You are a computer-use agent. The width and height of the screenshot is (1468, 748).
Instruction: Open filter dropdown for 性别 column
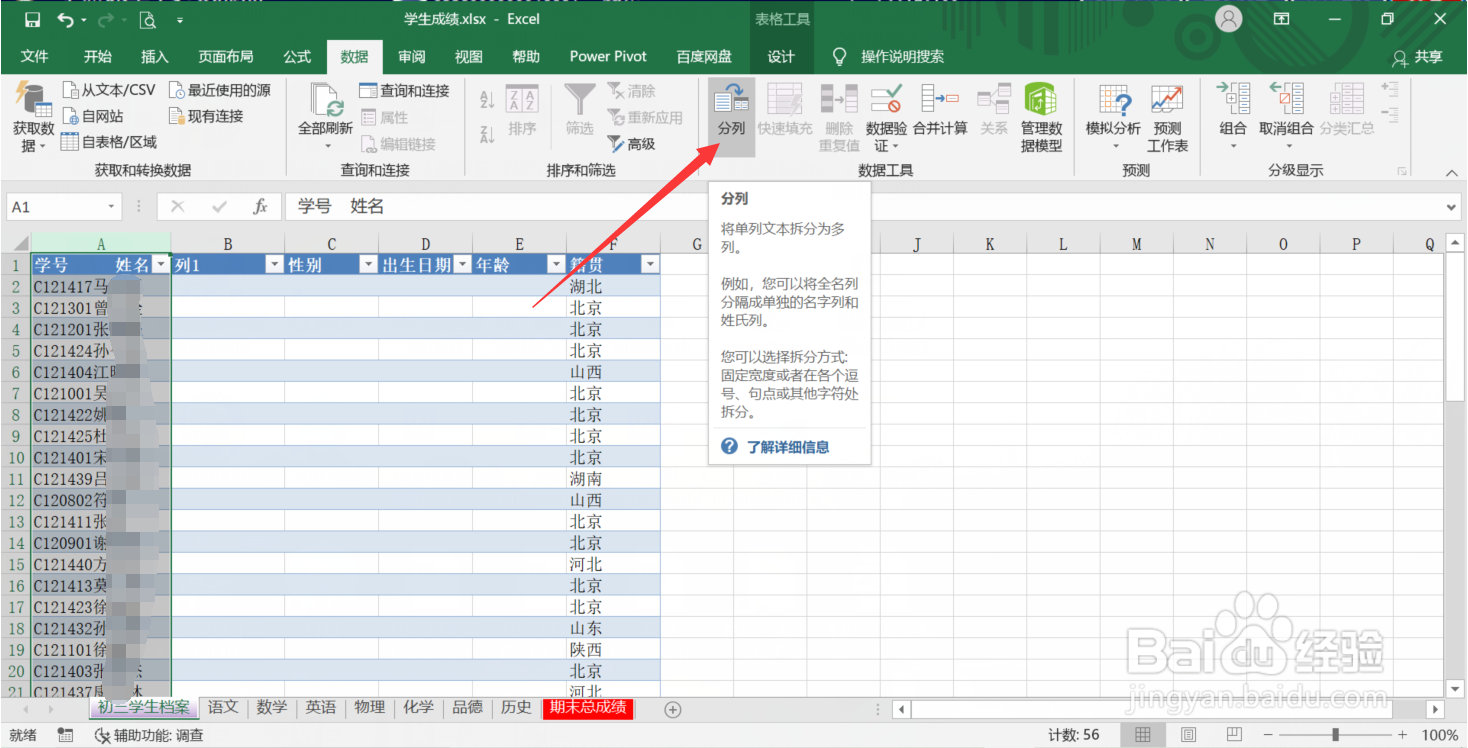pos(368,264)
